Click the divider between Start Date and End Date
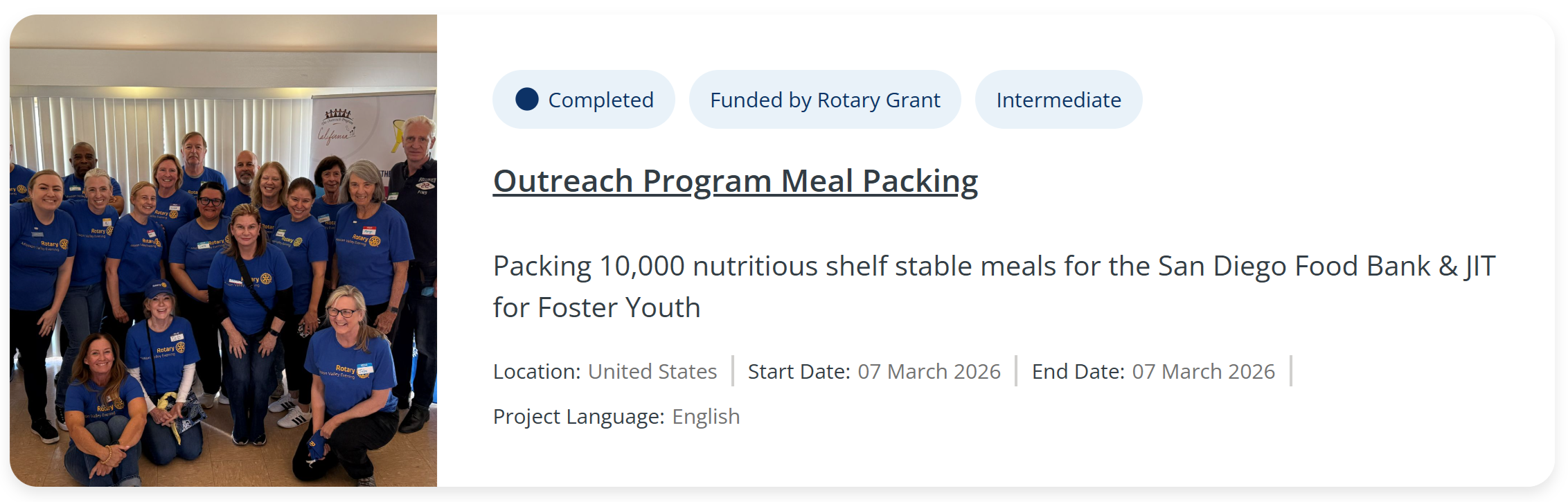1568x502 pixels. point(1016,371)
